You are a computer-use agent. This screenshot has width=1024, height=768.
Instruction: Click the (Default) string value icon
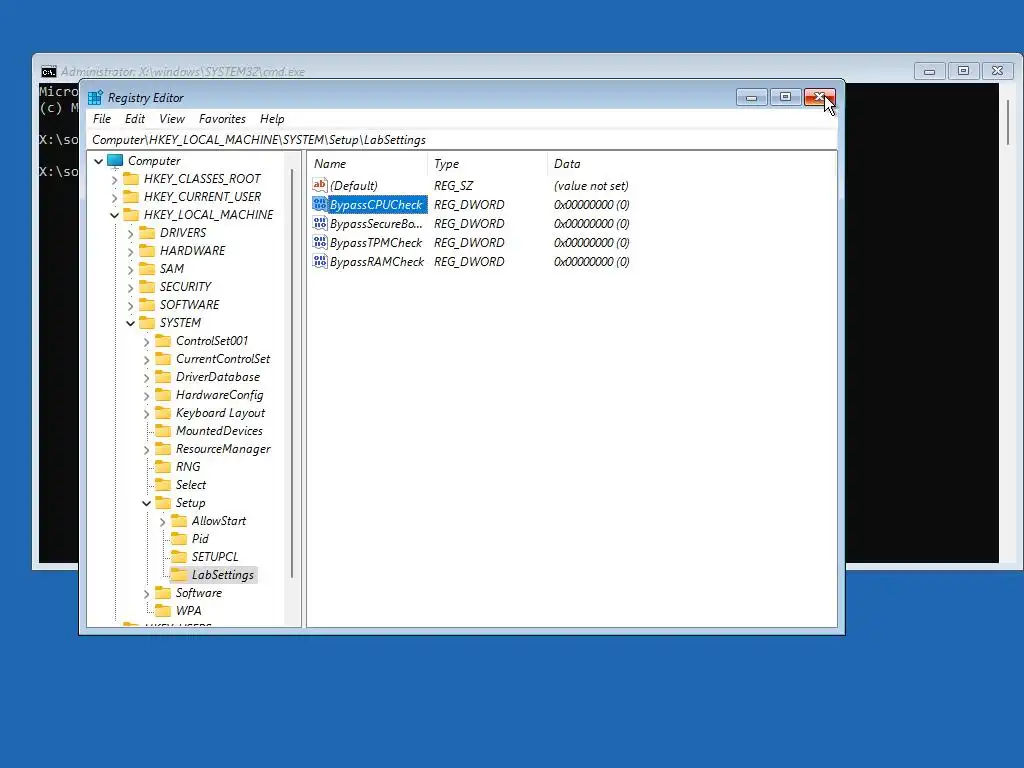click(319, 185)
